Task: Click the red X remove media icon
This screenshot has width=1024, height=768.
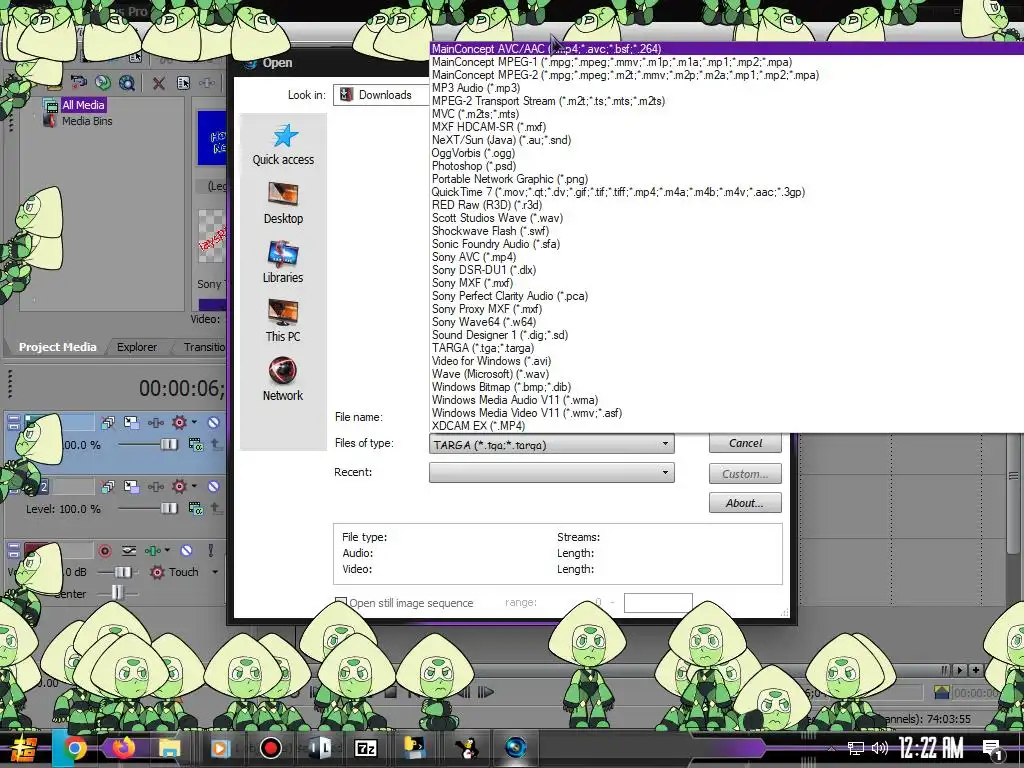Action: (x=159, y=83)
